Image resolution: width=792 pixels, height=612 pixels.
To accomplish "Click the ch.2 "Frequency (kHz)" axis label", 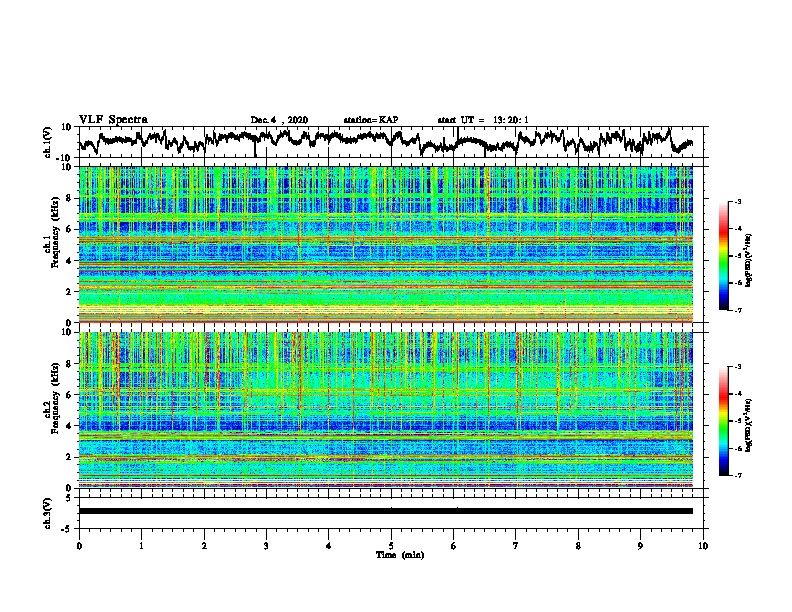I will (55, 398).
